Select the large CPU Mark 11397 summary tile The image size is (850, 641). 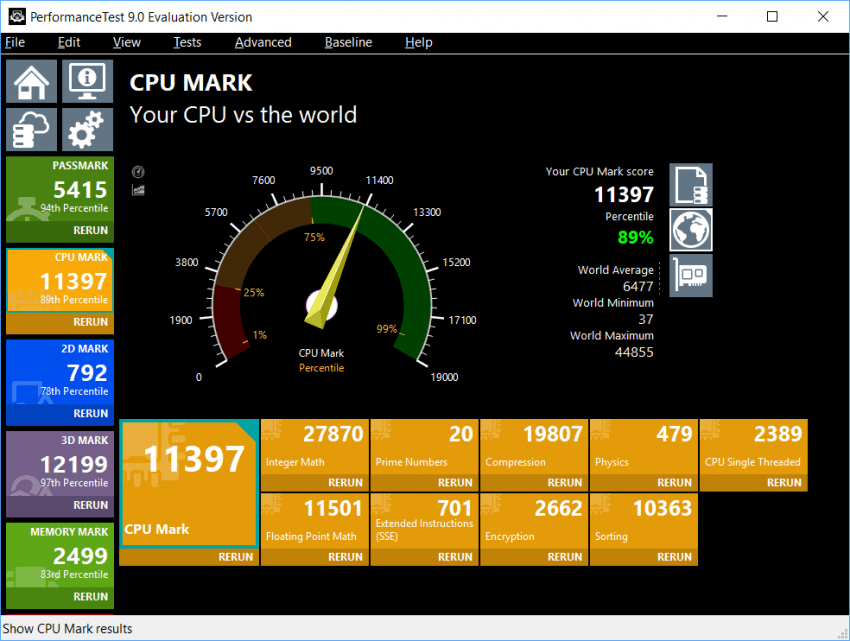coord(189,484)
